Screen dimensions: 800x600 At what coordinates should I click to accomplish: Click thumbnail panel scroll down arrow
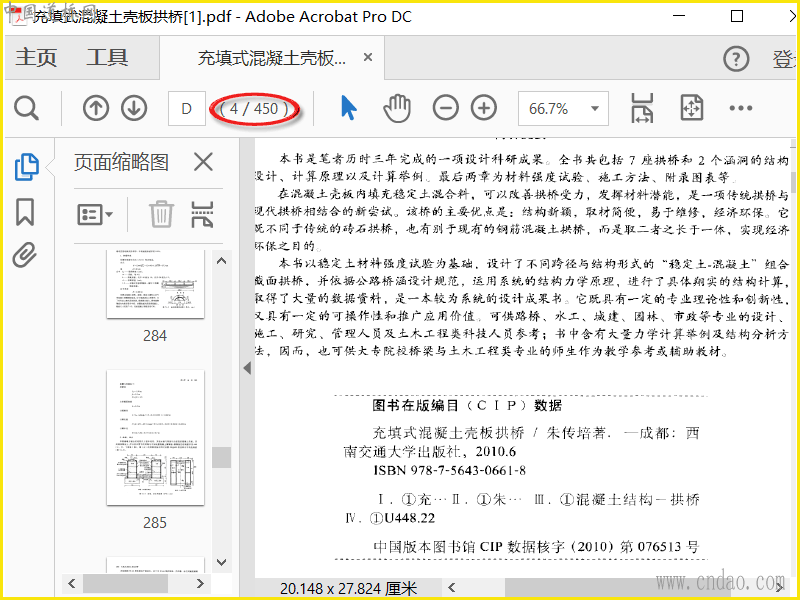[221, 562]
